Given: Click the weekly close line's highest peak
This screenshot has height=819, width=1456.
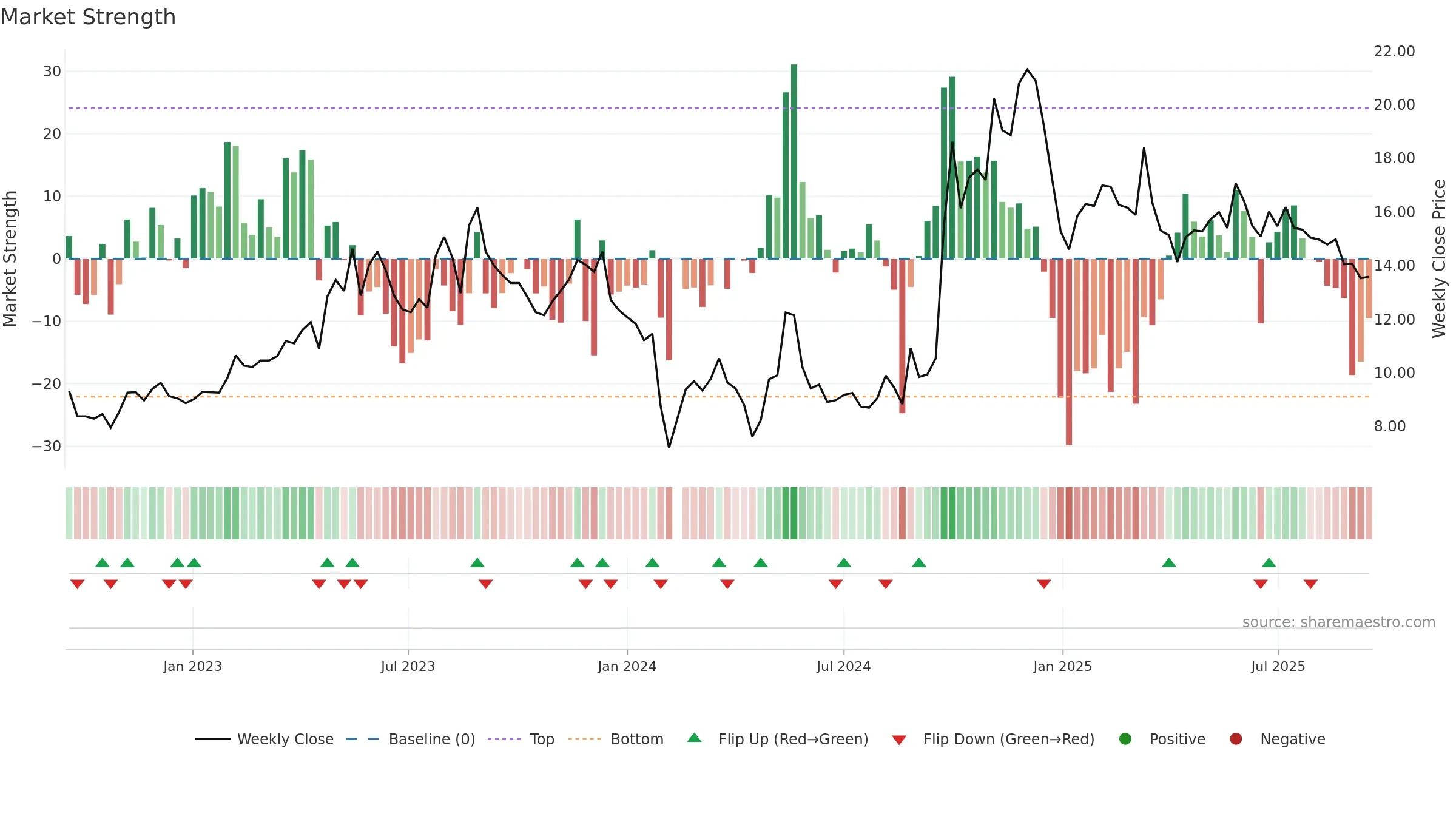Looking at the screenshot, I should pos(1027,69).
